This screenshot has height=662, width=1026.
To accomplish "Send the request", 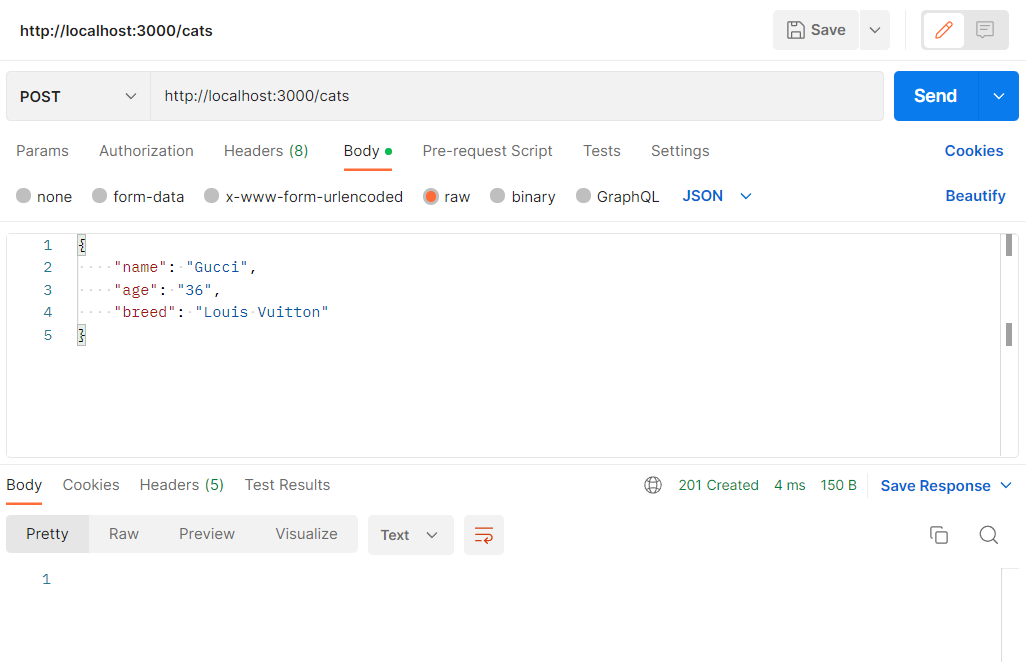I will click(x=936, y=96).
